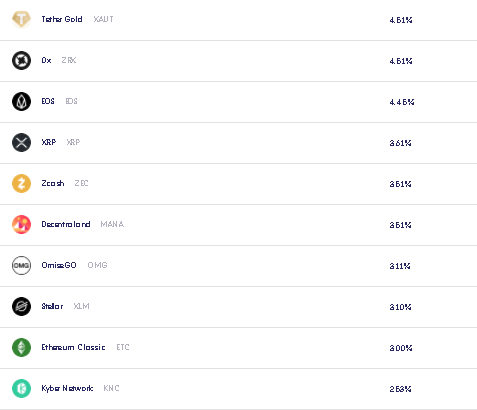Click the 0x ZRX logo icon
The height and width of the screenshot is (410, 477).
(21, 60)
